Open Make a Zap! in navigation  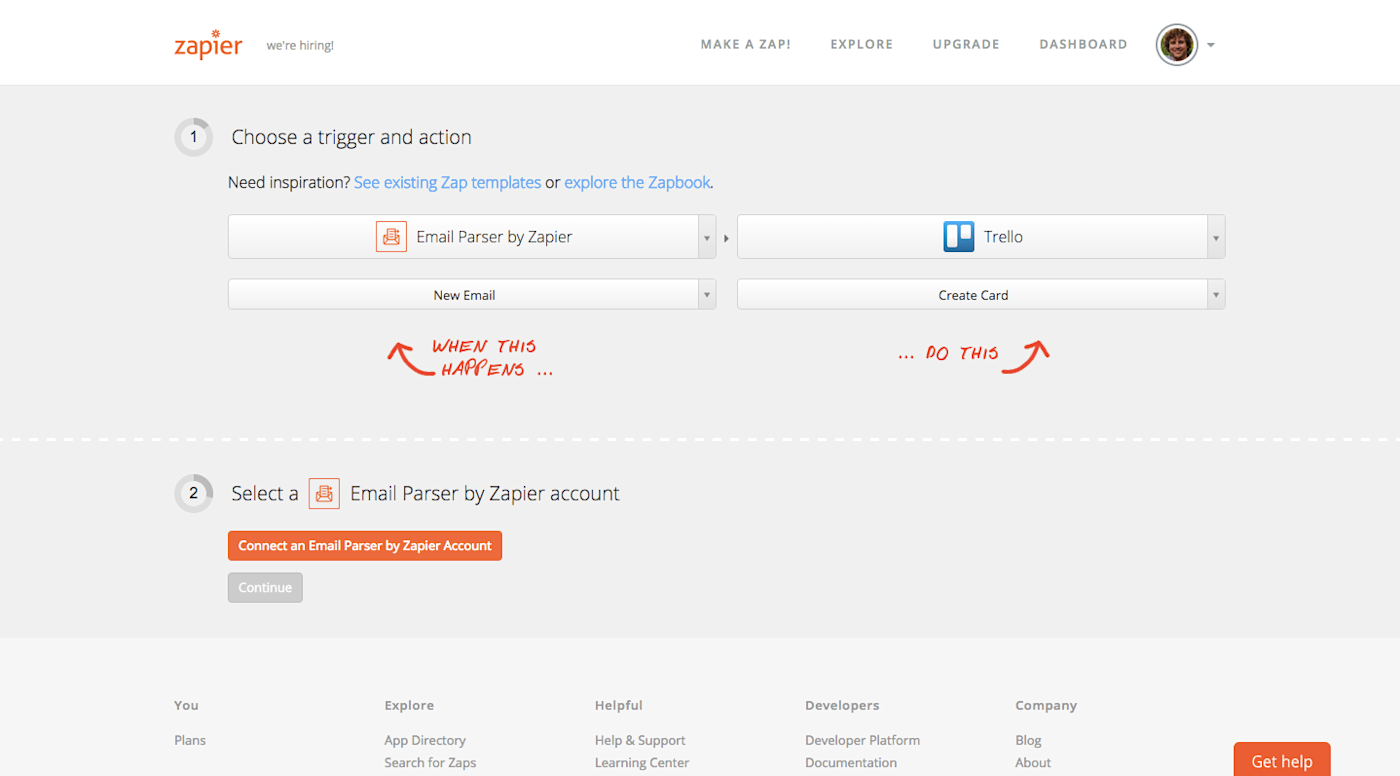click(746, 44)
